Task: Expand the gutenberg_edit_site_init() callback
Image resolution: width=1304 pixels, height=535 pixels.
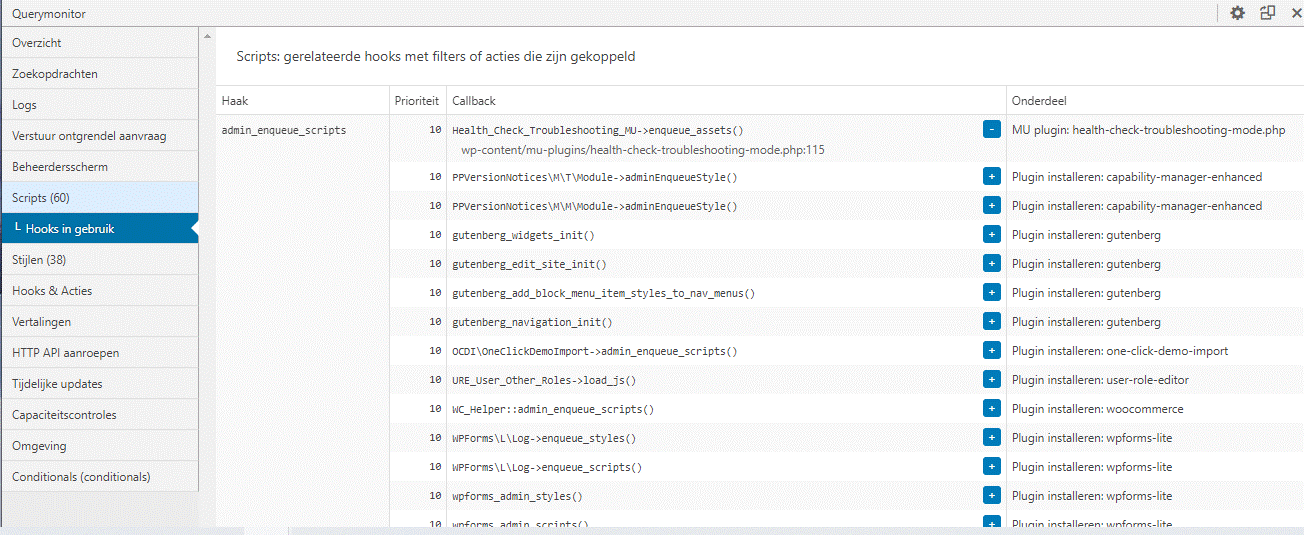Action: tap(991, 263)
